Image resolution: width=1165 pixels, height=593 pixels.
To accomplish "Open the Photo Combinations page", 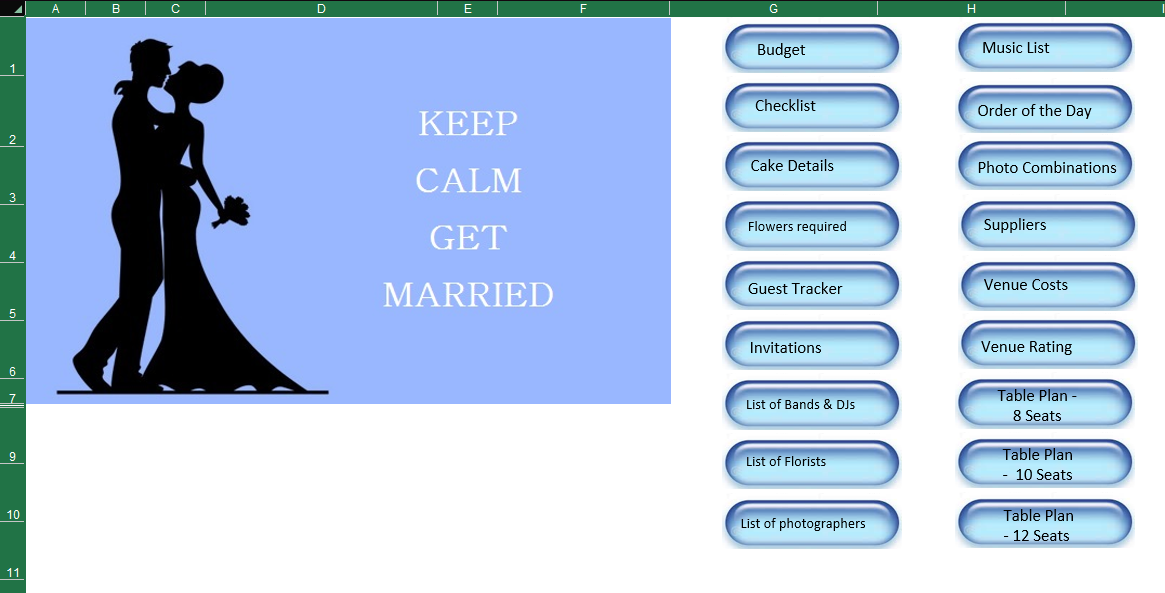I will (1045, 167).
